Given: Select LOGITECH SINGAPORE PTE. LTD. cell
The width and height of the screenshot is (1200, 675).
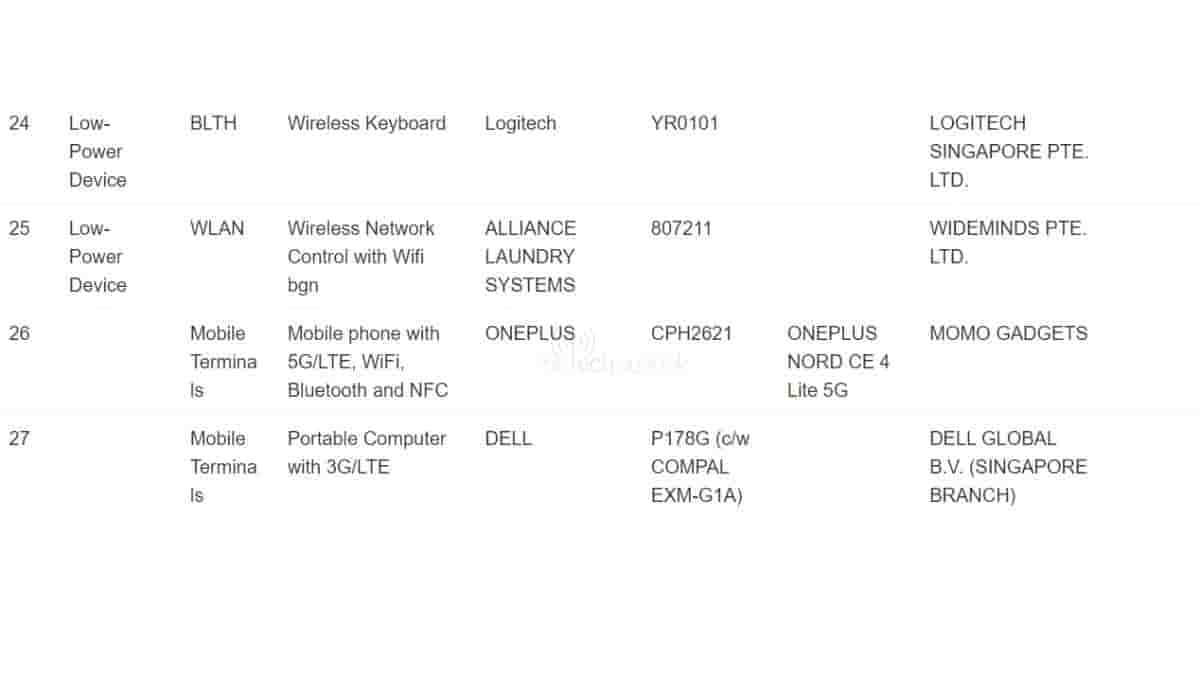Looking at the screenshot, I should pyautogui.click(x=1008, y=152).
